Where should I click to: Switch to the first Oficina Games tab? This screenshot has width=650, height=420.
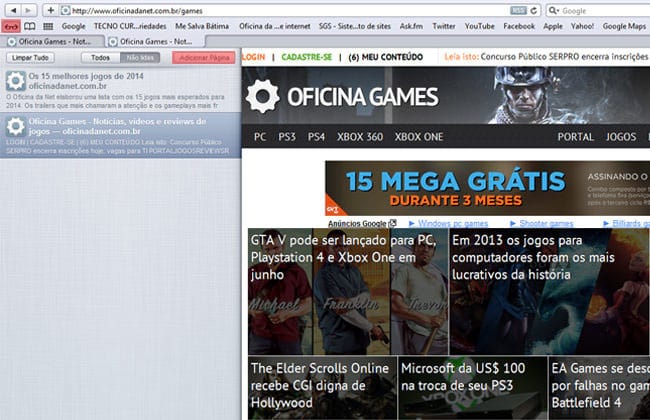click(53, 41)
